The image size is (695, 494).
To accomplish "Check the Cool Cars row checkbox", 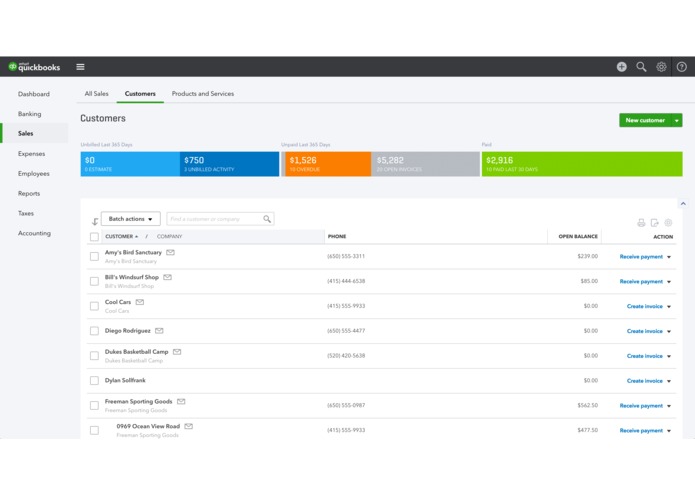I will click(94, 306).
